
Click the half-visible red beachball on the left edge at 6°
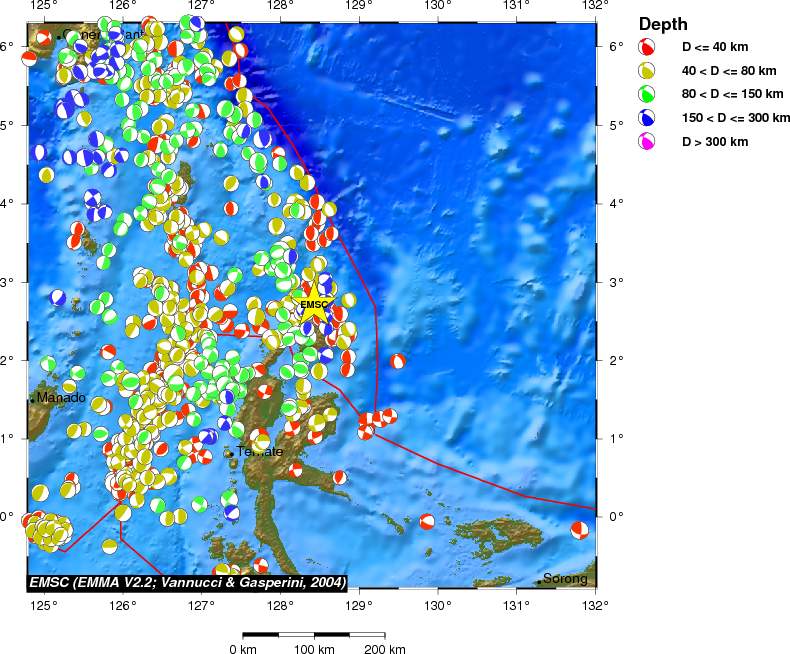[x=29, y=58]
